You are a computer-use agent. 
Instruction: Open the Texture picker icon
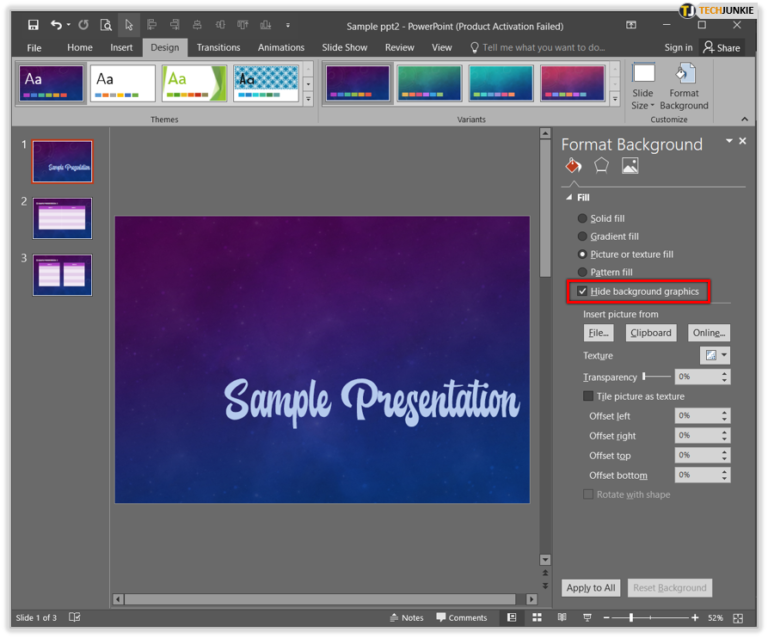pos(711,355)
